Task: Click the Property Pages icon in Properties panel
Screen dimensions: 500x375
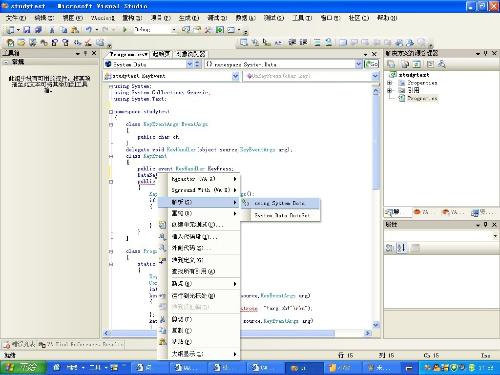Action: coord(415,248)
